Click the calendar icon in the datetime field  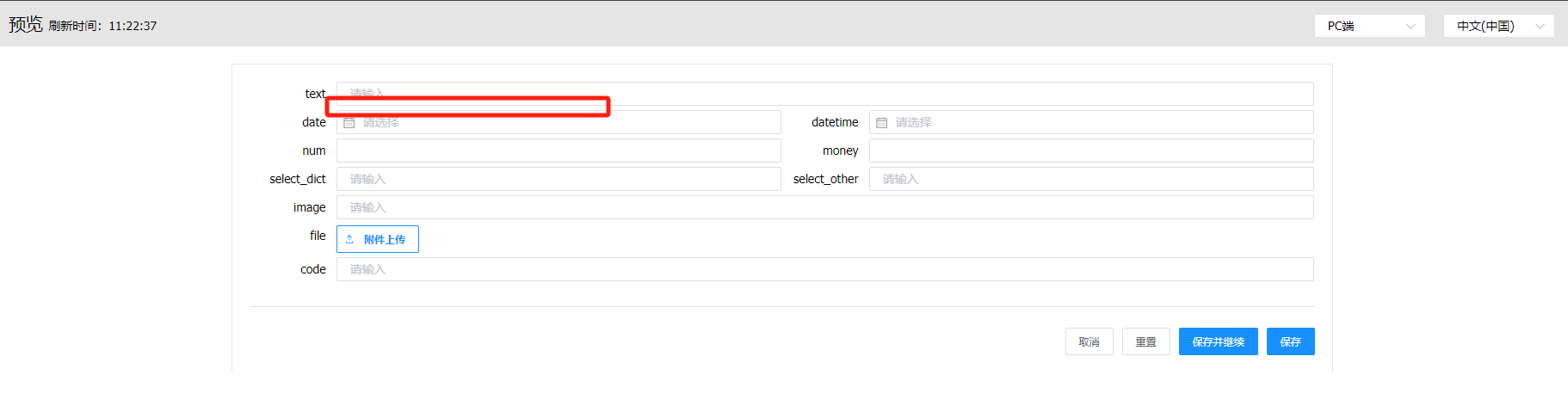click(881, 123)
